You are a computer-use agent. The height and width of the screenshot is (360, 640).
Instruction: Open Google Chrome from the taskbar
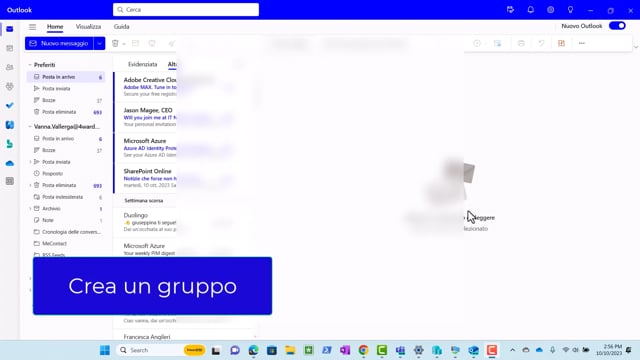pos(363,350)
